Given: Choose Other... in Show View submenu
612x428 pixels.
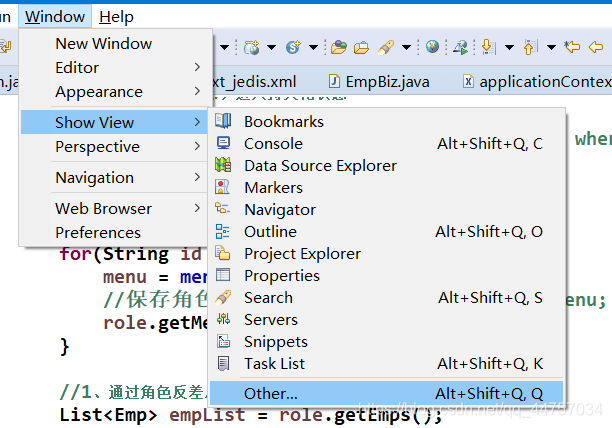Looking at the screenshot, I should tap(386, 393).
